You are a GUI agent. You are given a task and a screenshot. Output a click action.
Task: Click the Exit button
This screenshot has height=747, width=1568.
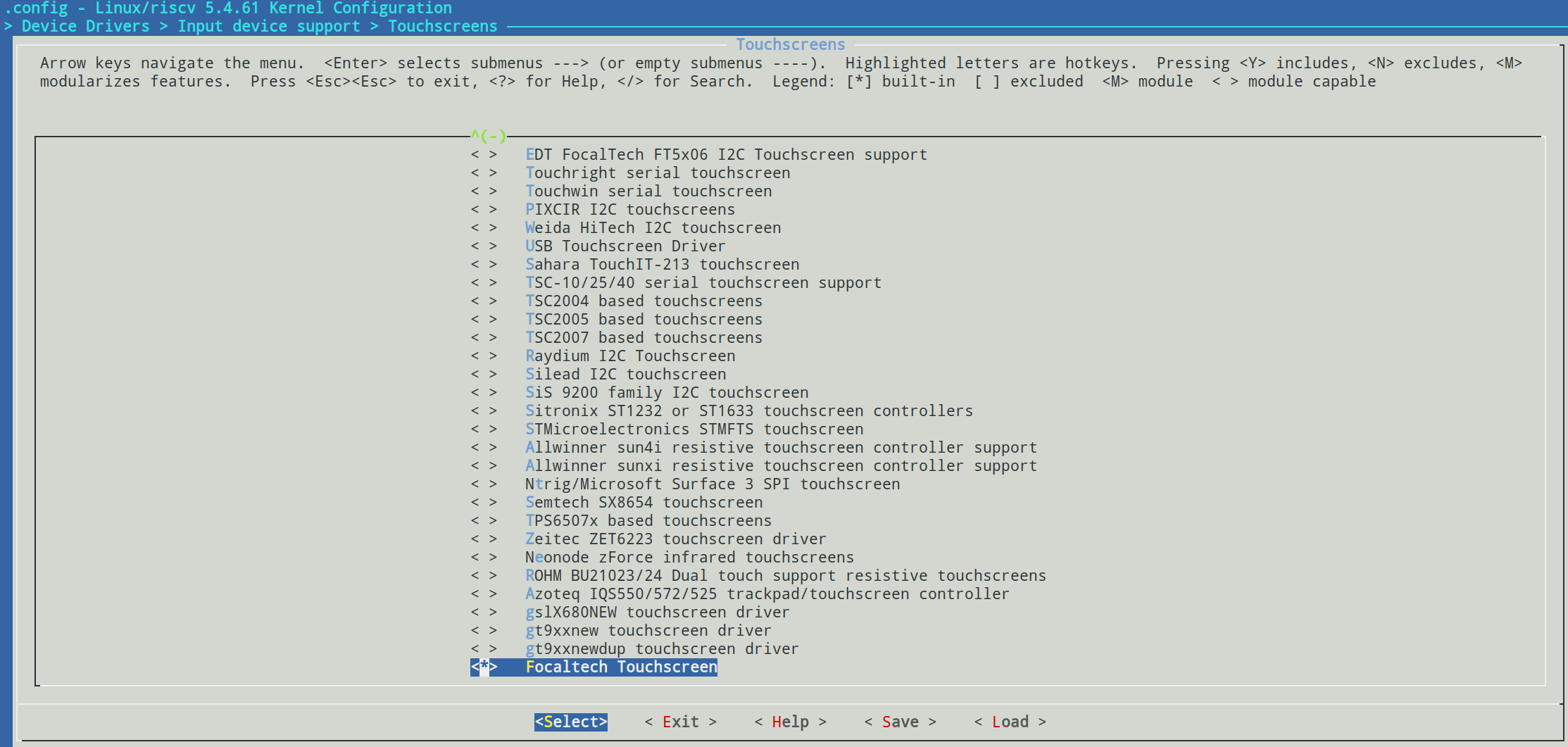tap(680, 722)
